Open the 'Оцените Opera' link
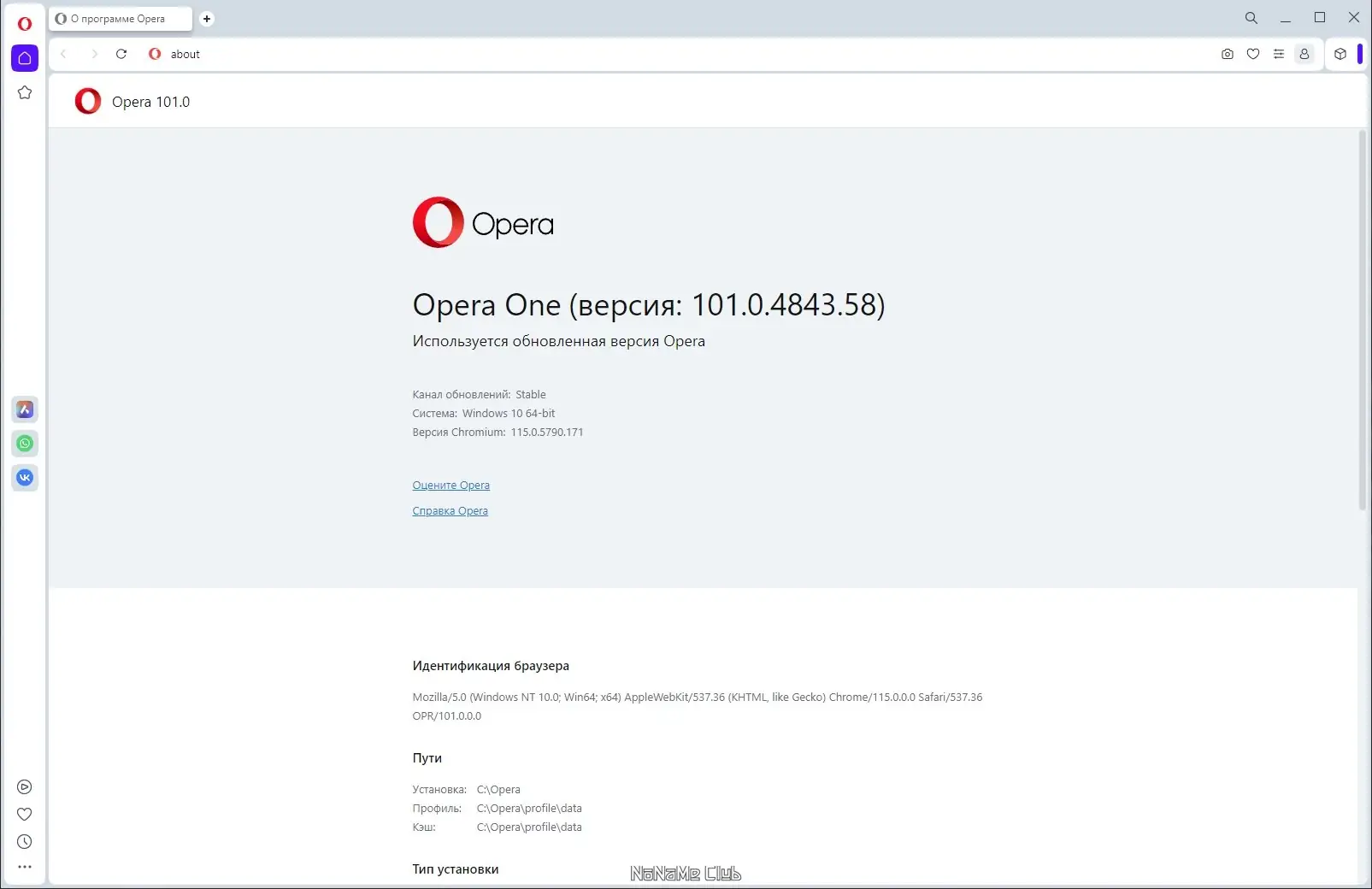Image resolution: width=1372 pixels, height=889 pixels. tap(451, 486)
